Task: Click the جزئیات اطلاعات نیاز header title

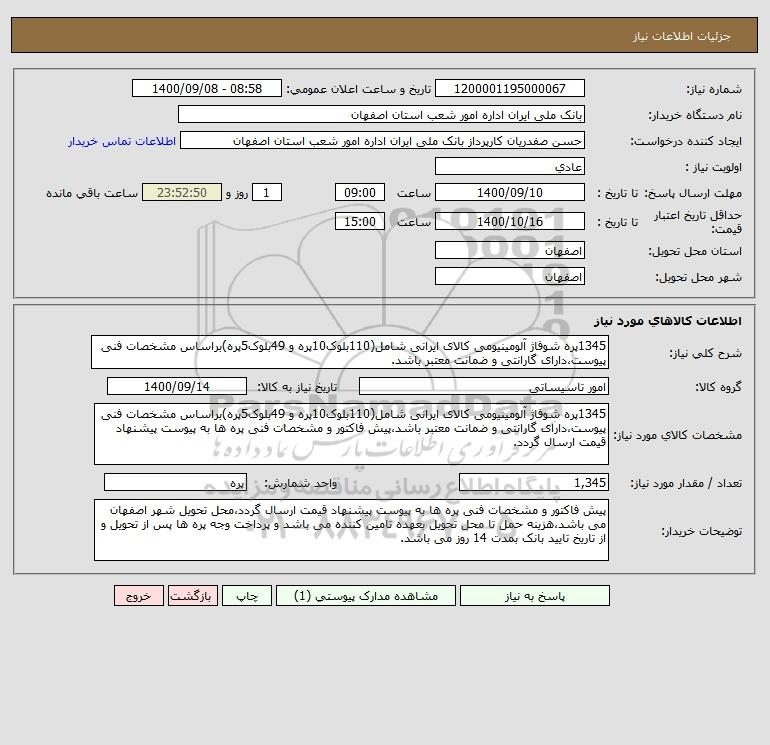Action: tap(682, 36)
